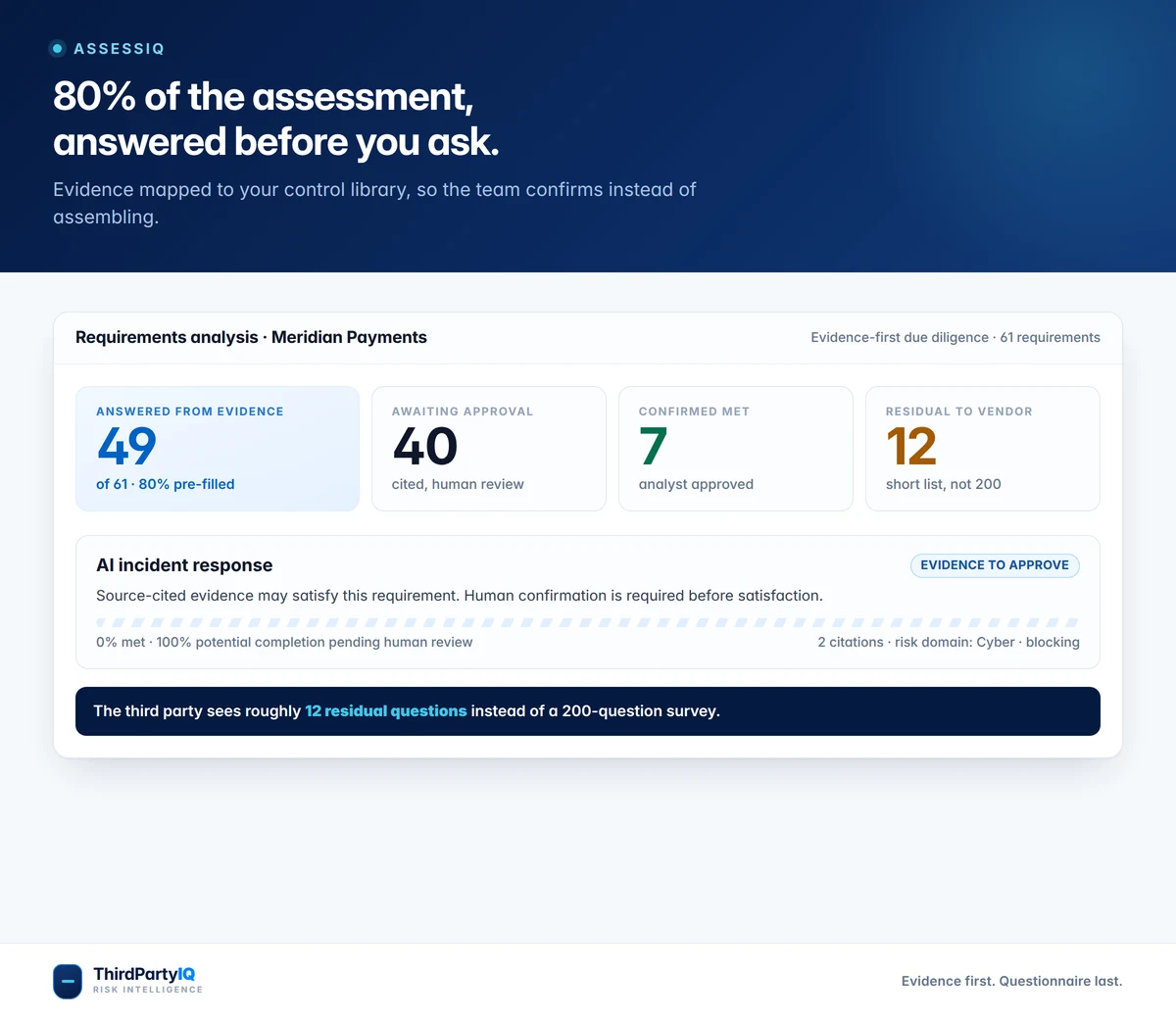This screenshot has width=1176, height=1019.
Task: Click the '80% of the assessment' headline
Action: click(x=276, y=120)
